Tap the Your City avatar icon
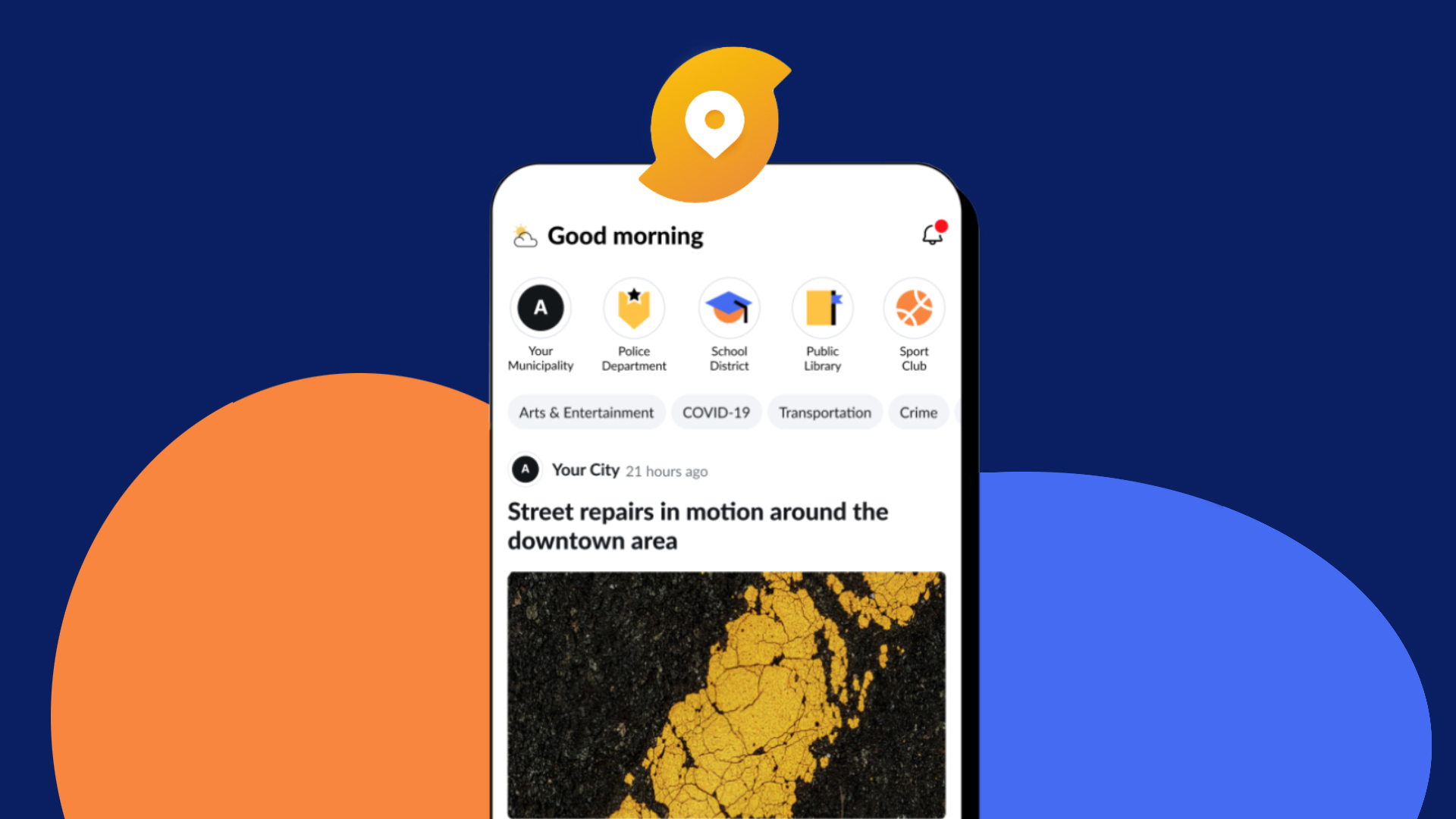This screenshot has width=1456, height=819. (524, 469)
